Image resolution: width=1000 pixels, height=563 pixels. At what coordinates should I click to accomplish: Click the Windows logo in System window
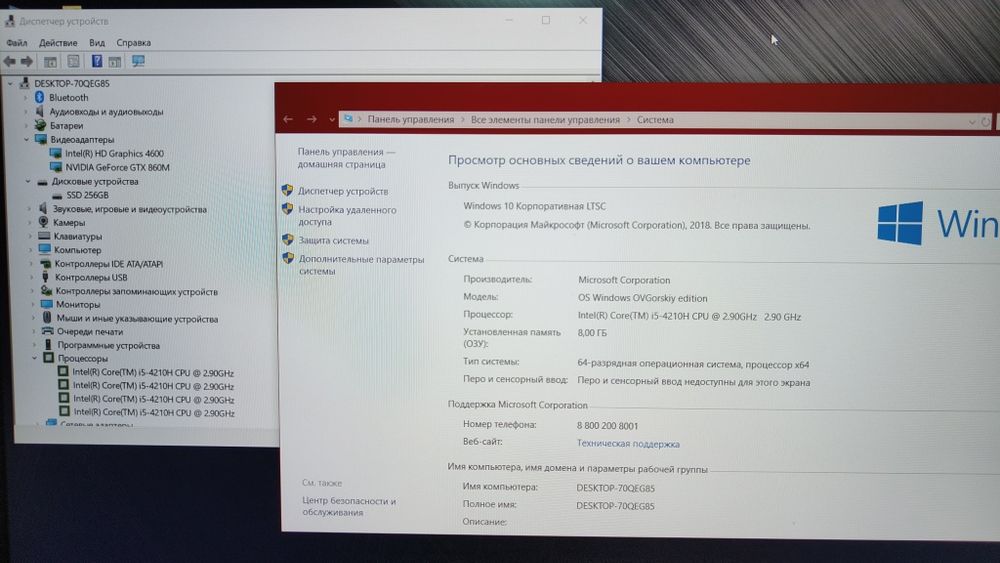click(900, 223)
